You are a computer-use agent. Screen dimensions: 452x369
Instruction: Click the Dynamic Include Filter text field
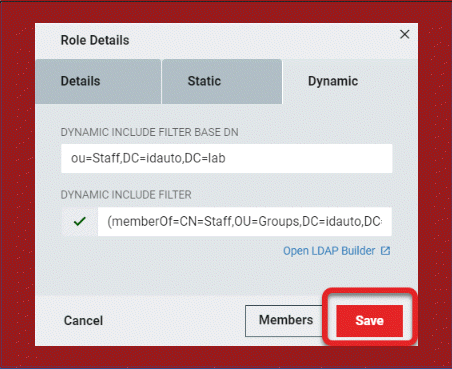coord(245,222)
